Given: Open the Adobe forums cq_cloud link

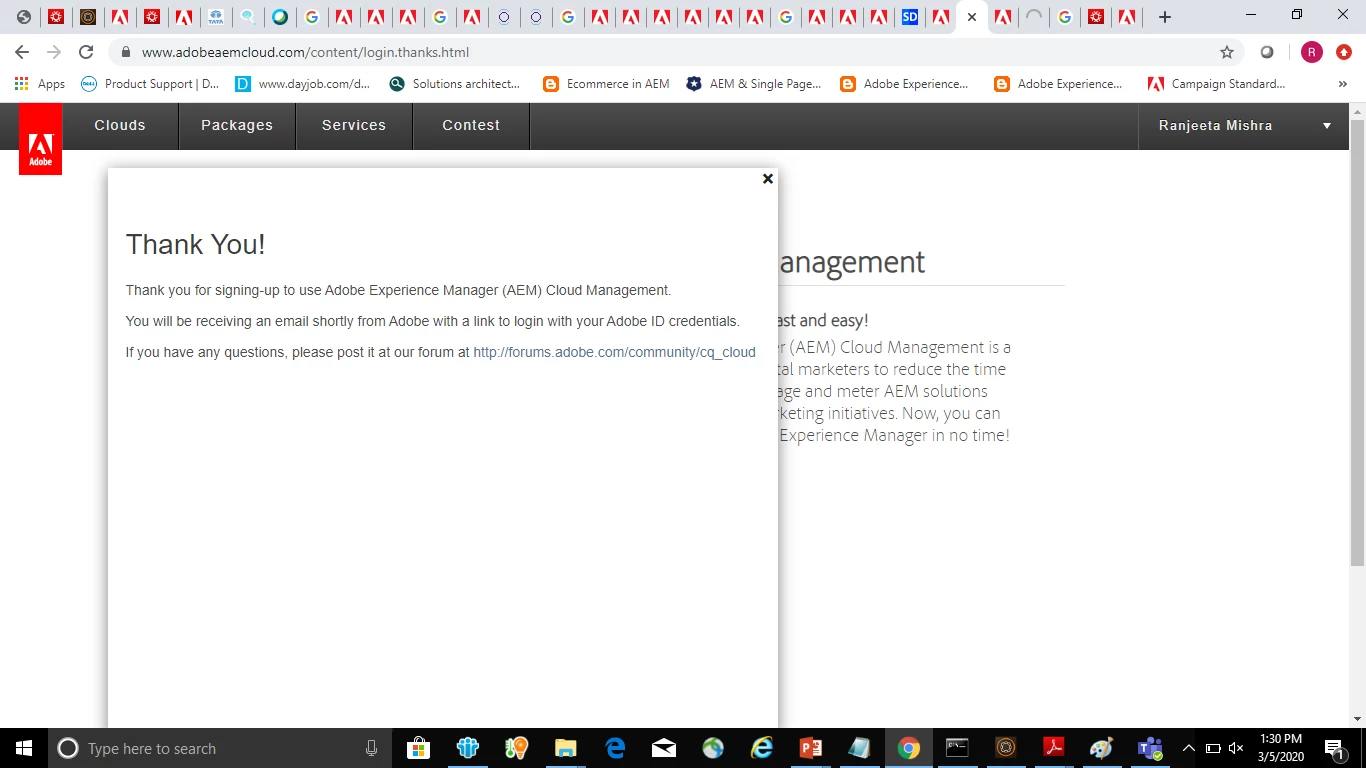Looking at the screenshot, I should coord(614,352).
